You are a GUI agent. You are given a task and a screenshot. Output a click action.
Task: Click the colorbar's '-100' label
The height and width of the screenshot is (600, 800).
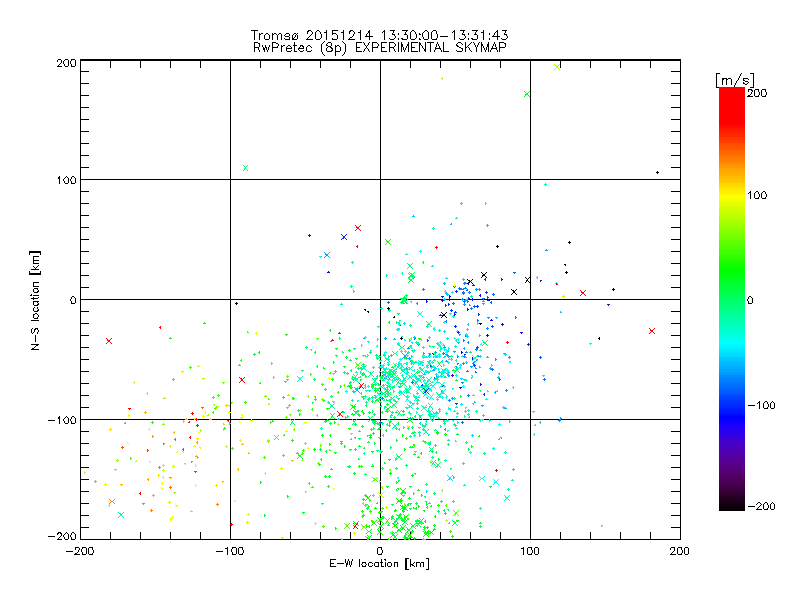[x=761, y=405]
